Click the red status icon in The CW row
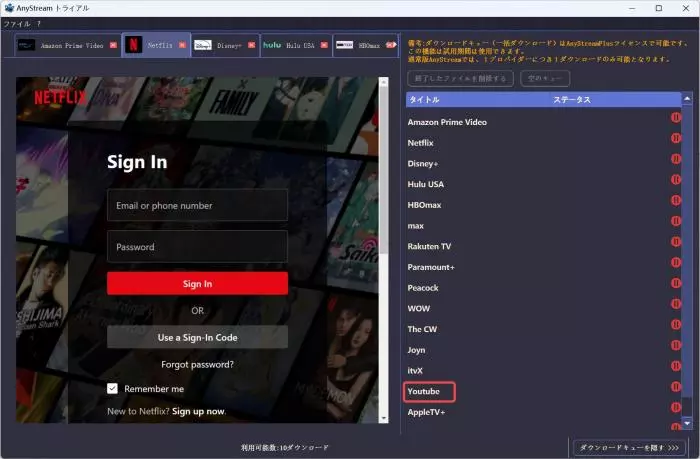 (676, 325)
